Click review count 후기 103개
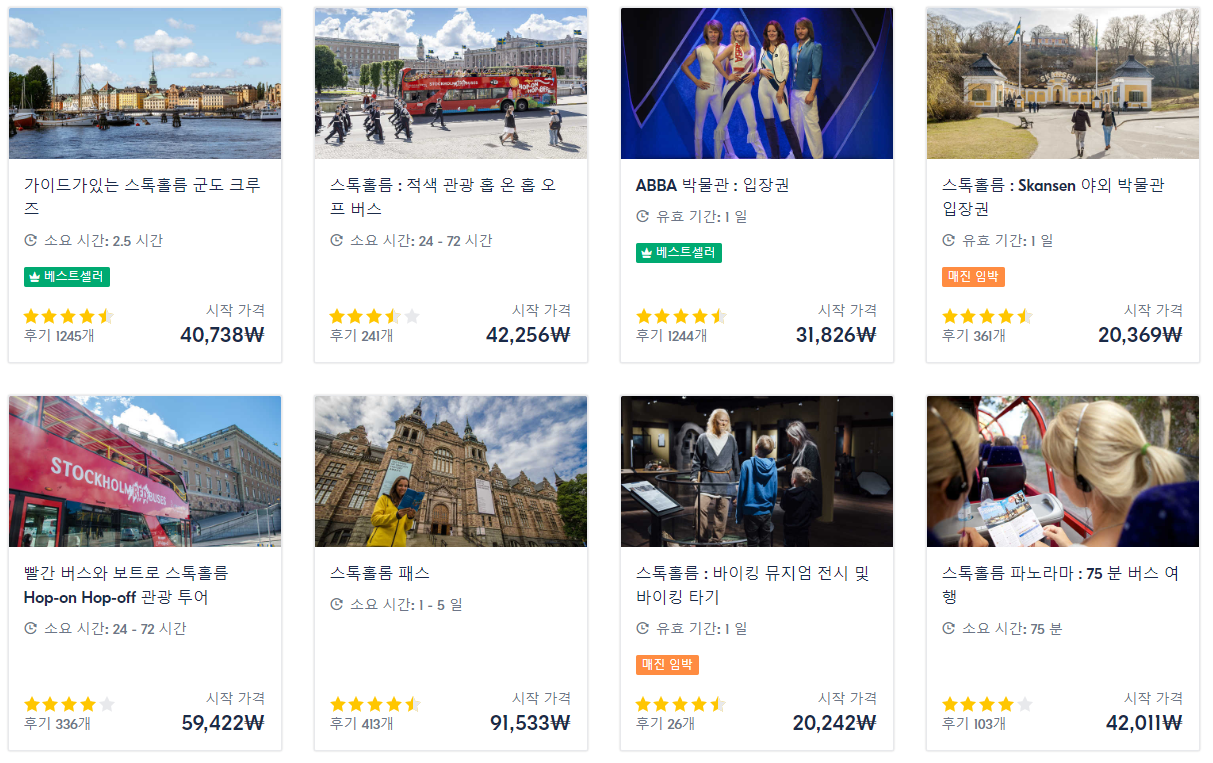This screenshot has height=763, width=1213. [x=973, y=723]
